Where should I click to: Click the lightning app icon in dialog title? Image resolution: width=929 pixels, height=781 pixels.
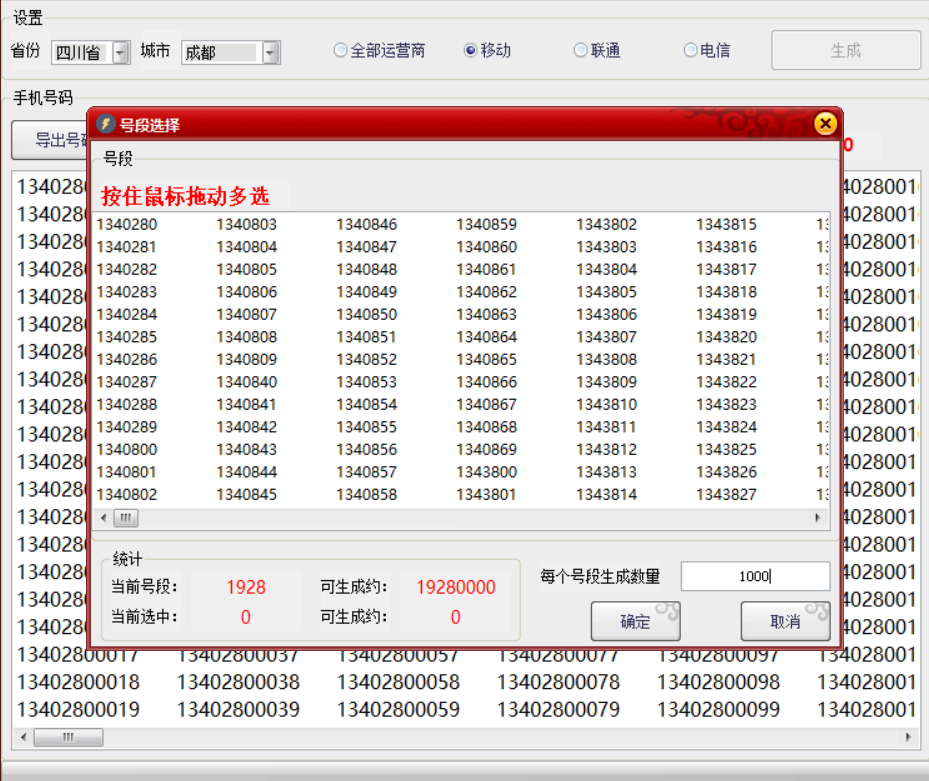pos(105,124)
